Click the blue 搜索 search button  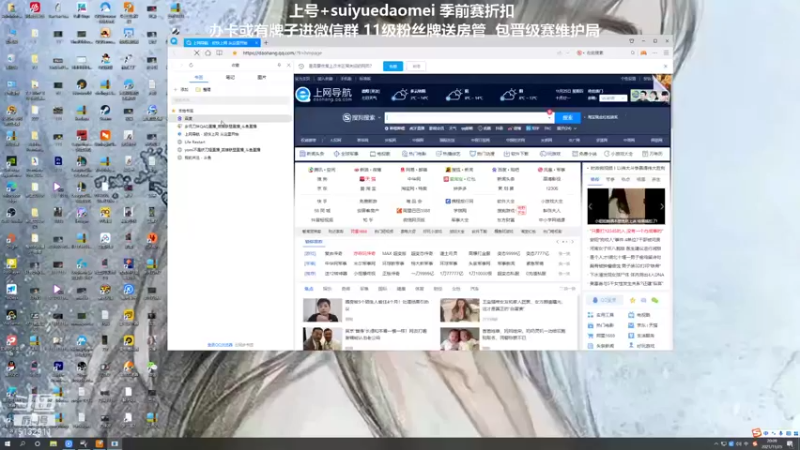pyautogui.click(x=567, y=118)
